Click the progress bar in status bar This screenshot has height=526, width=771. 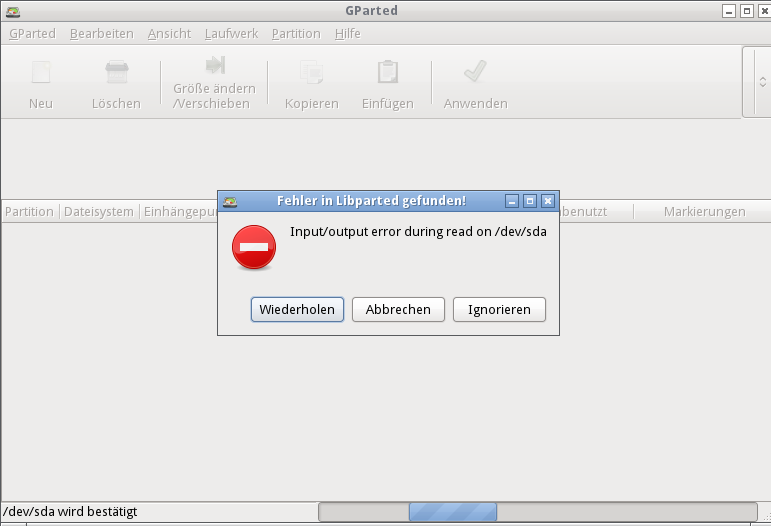[538, 512]
